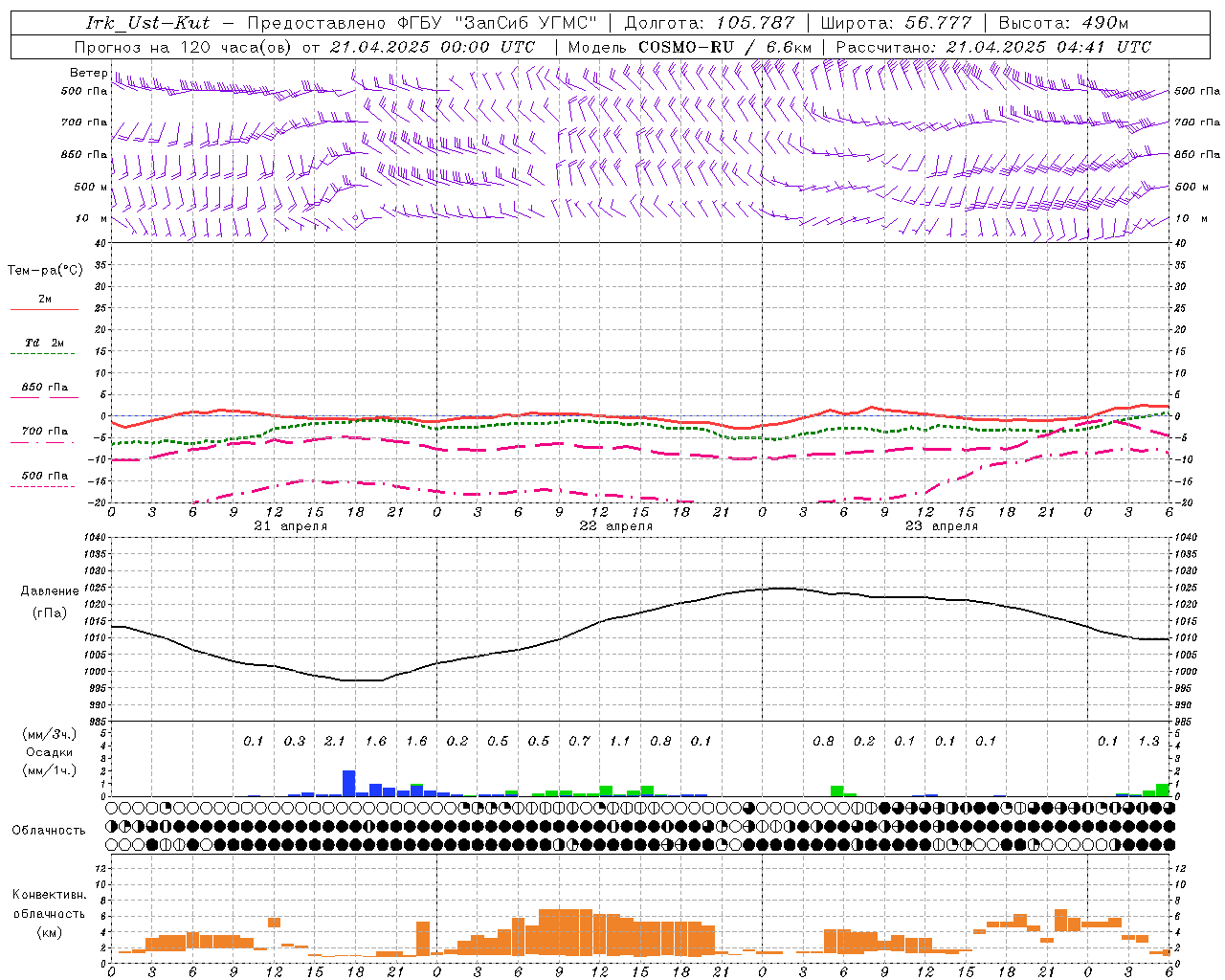Click the 'Облачность' cloud cover label
The image size is (1225, 980).
[49, 831]
